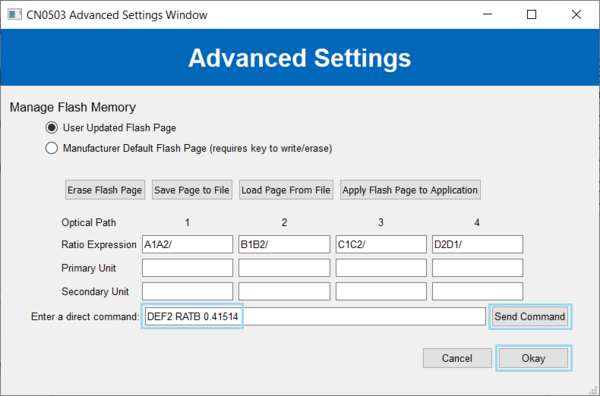
Task: Confirm settings with the Okay button
Action: click(x=533, y=358)
